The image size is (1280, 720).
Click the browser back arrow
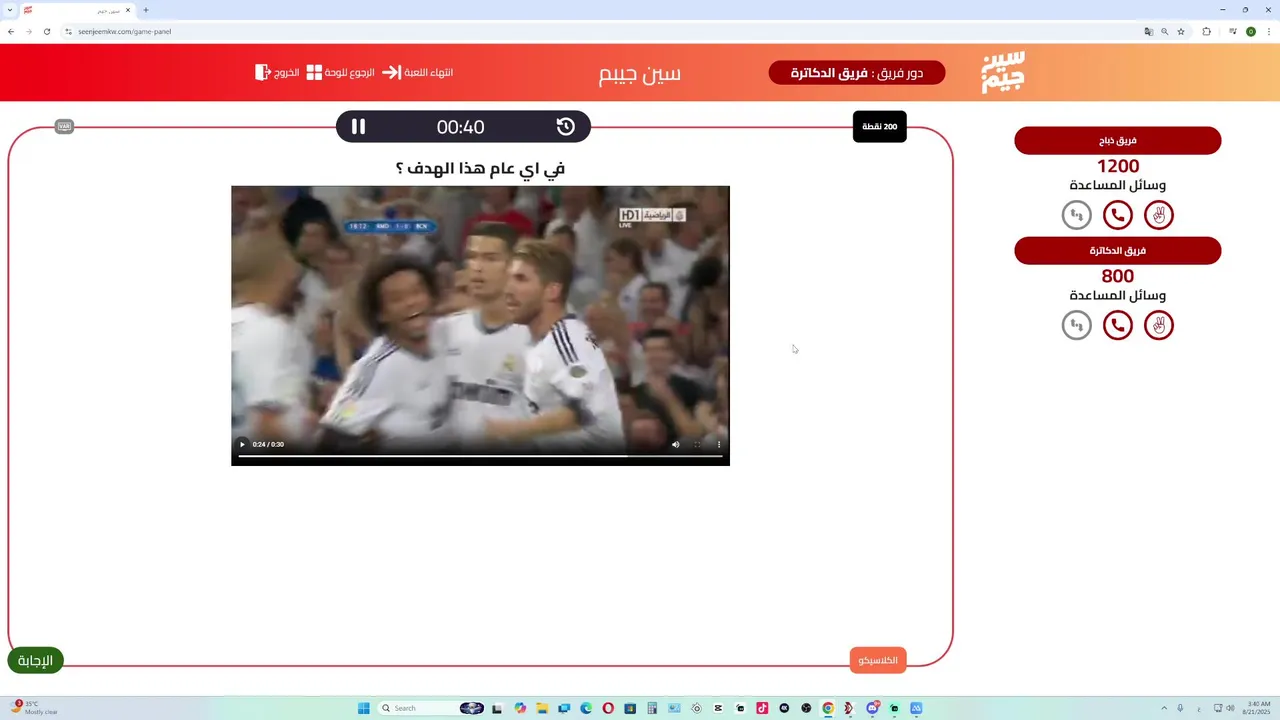(x=11, y=31)
